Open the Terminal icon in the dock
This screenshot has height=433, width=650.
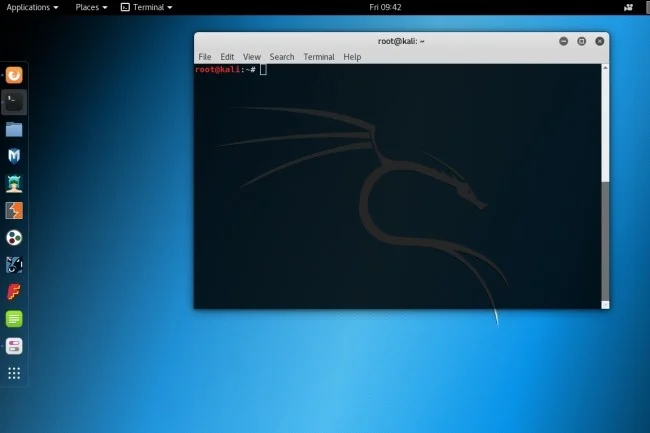coord(14,101)
